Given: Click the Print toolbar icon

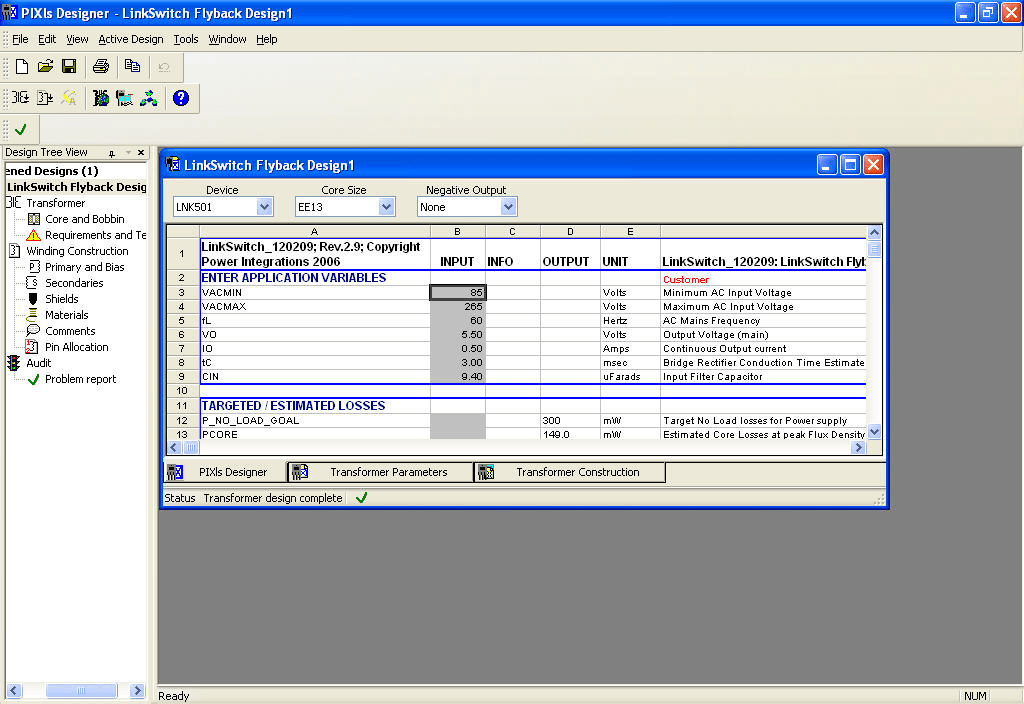Looking at the screenshot, I should 101,66.
